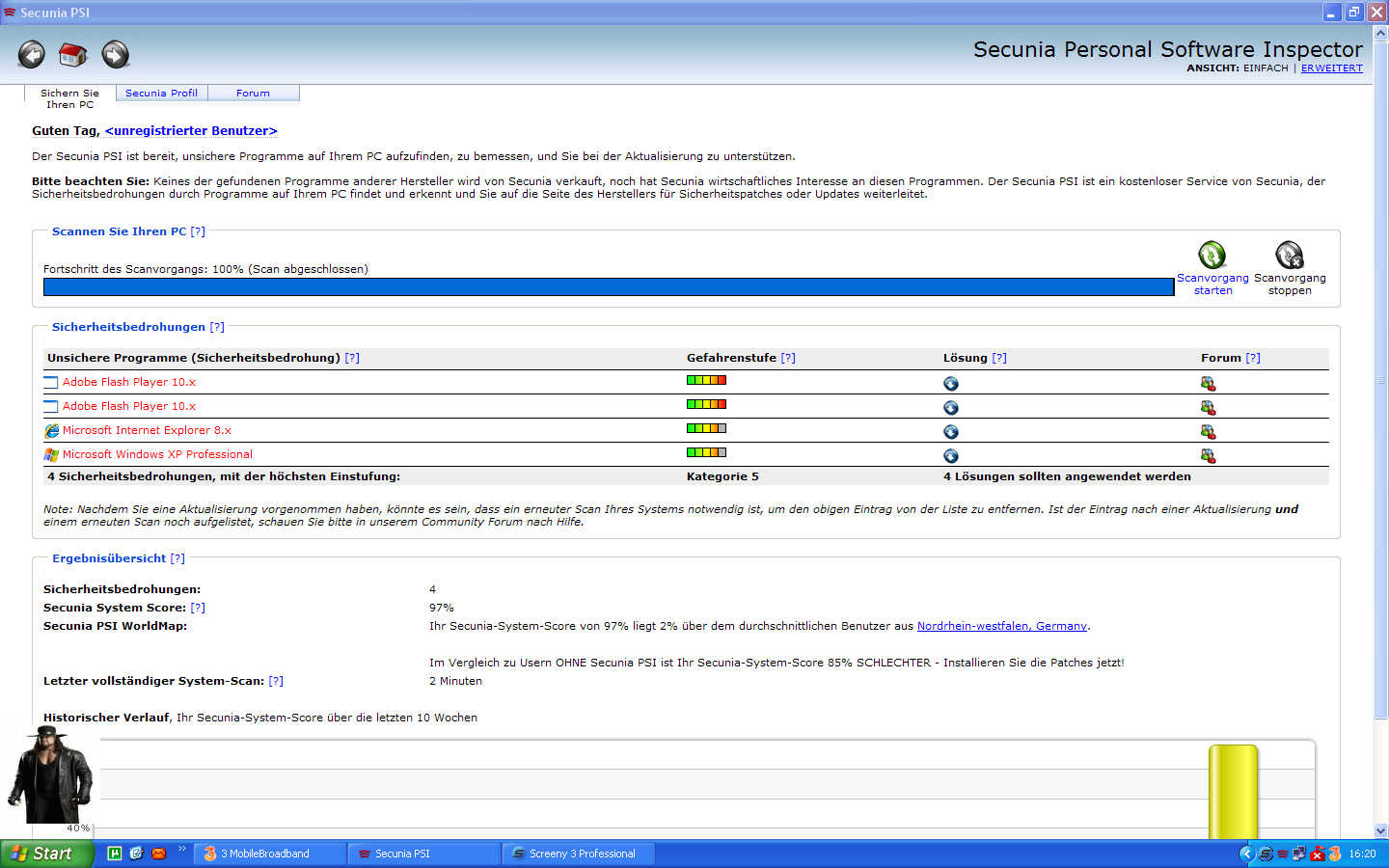Open help [?] beside Lösung column
This screenshot has width=1389, height=868.
click(x=999, y=358)
